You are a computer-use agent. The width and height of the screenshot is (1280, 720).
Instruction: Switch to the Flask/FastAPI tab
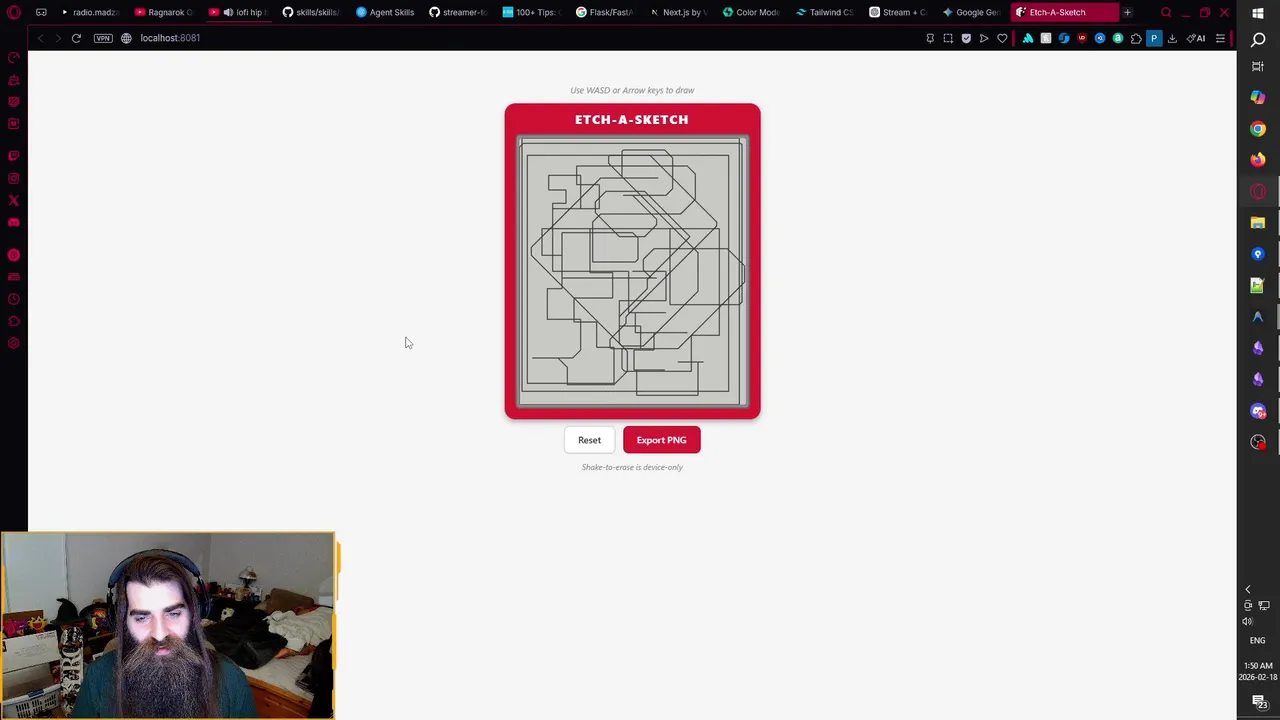[x=606, y=12]
